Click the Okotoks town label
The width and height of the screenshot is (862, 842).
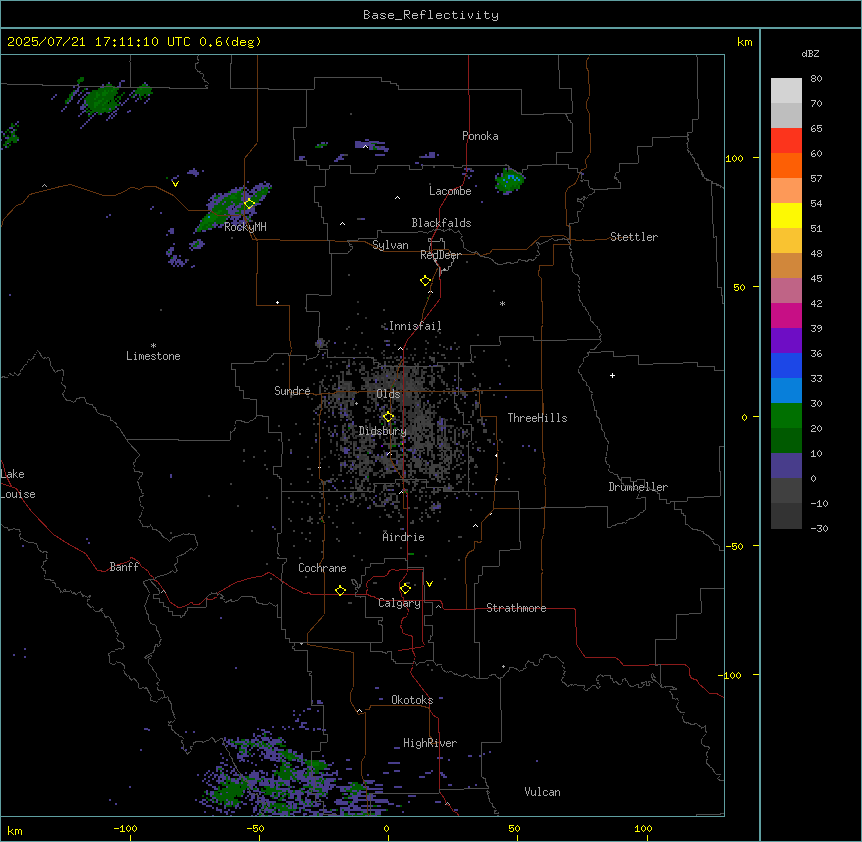[412, 700]
